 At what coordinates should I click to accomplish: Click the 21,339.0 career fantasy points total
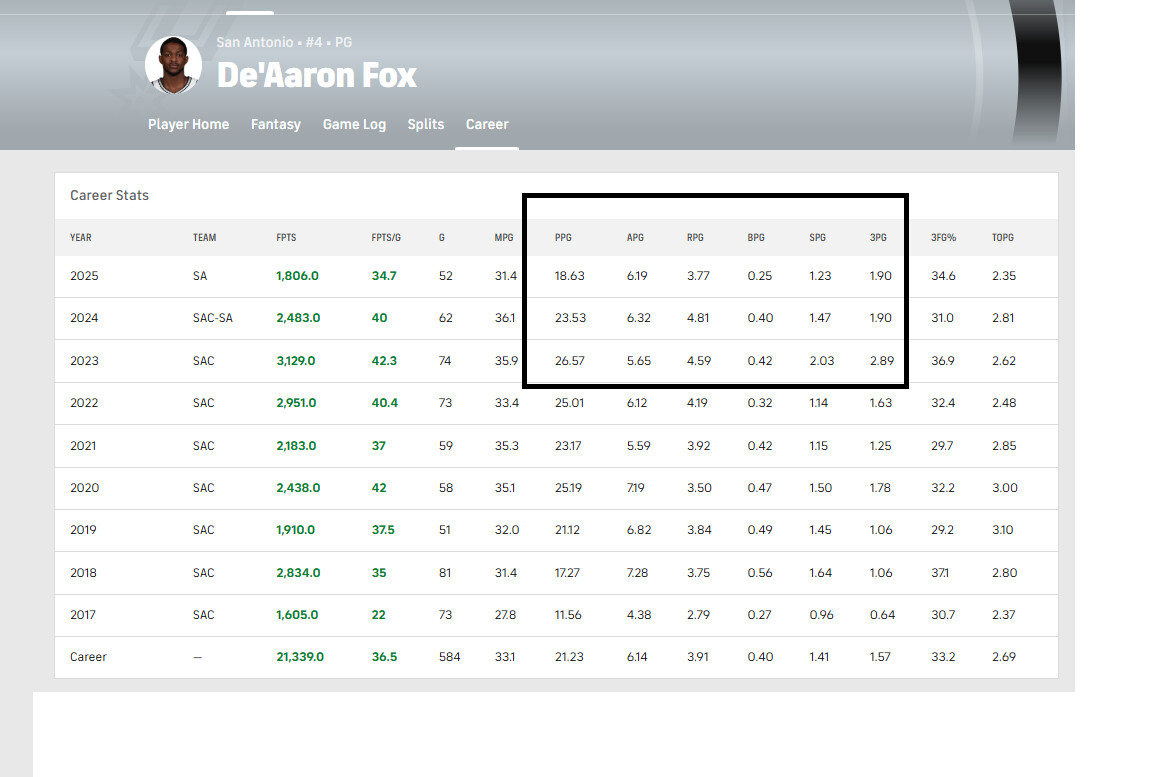(300, 657)
